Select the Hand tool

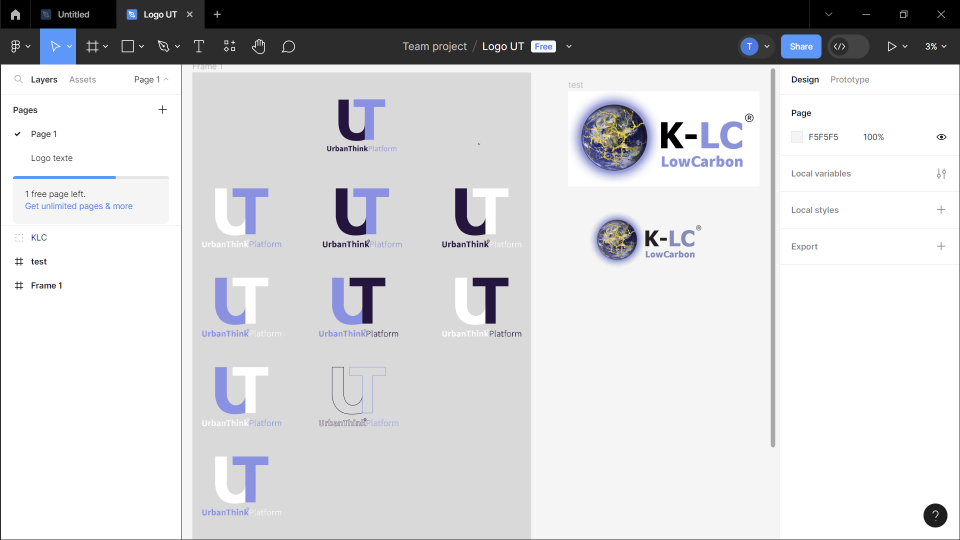(x=258, y=46)
